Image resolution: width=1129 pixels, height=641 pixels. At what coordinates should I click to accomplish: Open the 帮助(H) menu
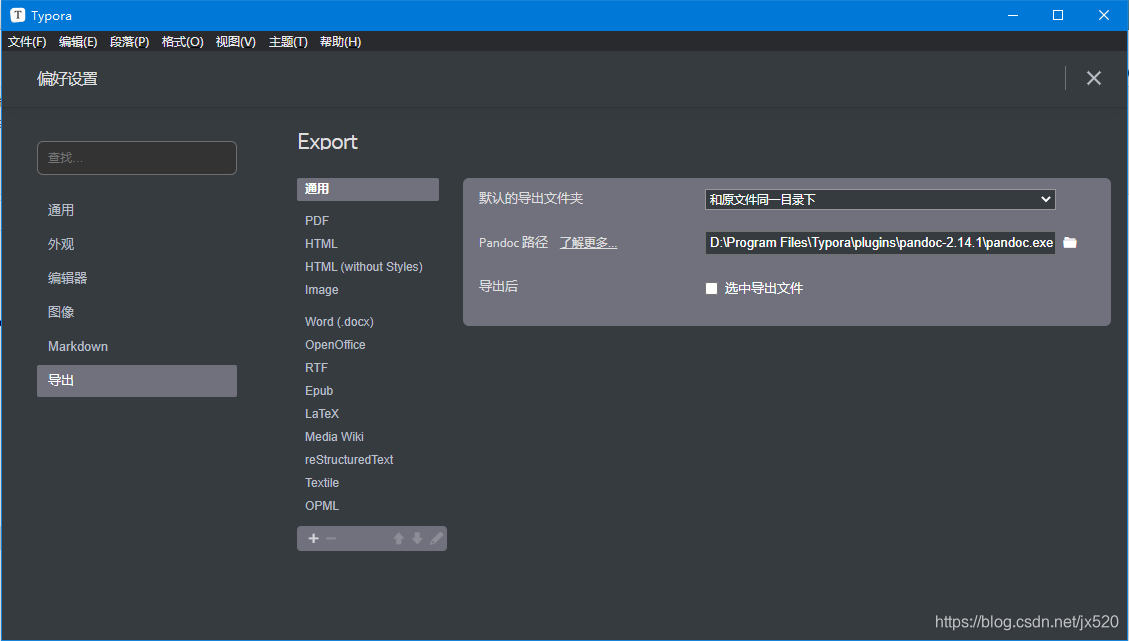[341, 42]
